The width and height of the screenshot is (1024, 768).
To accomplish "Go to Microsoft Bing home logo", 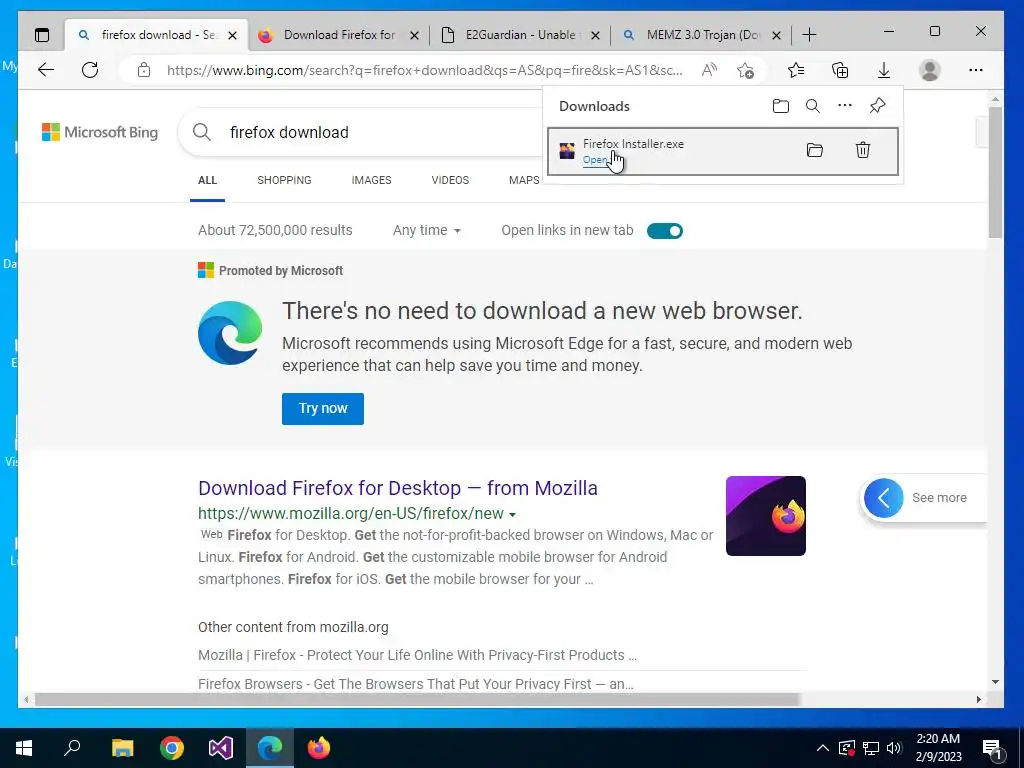I will tap(100, 132).
